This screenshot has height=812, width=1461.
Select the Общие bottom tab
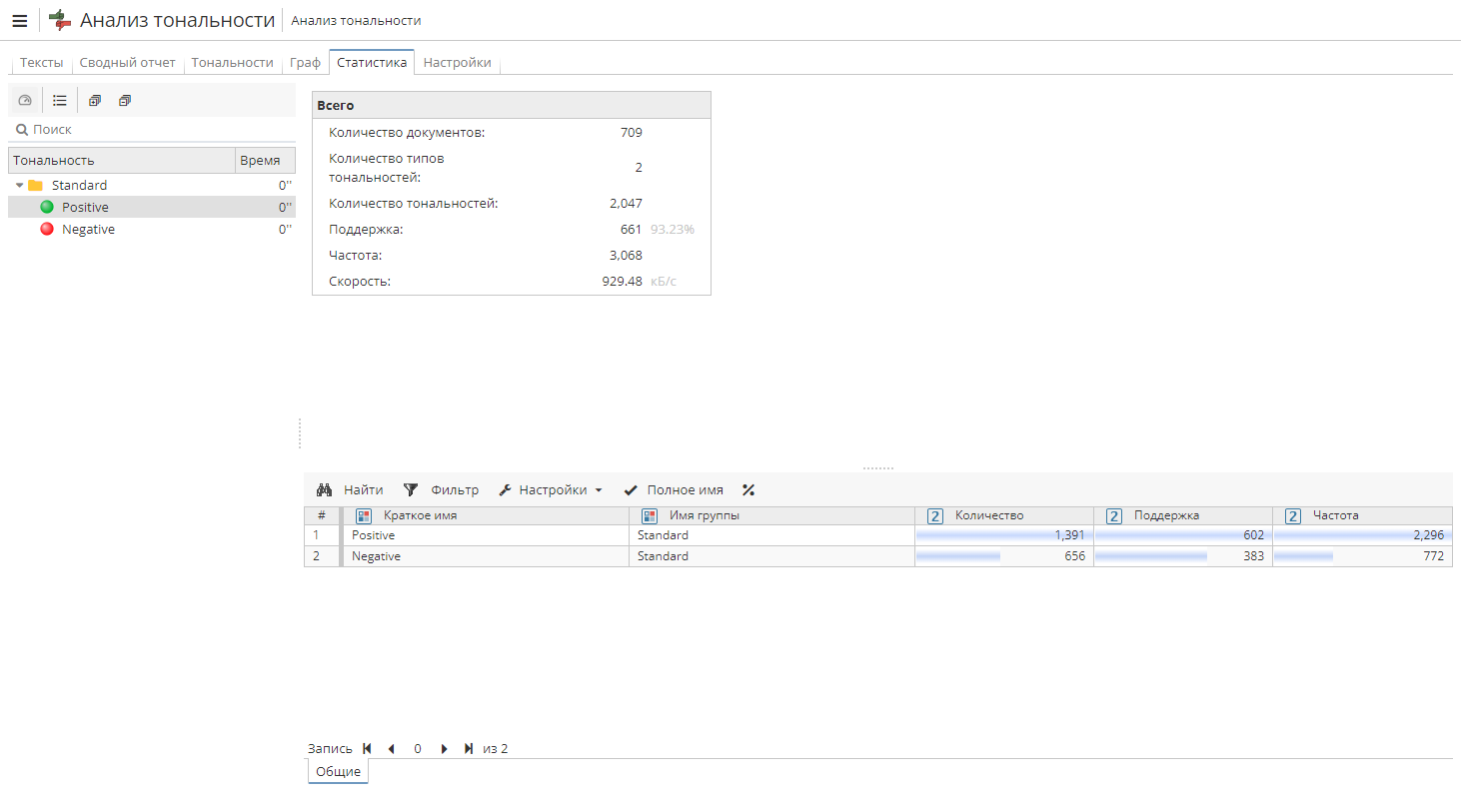tap(339, 772)
